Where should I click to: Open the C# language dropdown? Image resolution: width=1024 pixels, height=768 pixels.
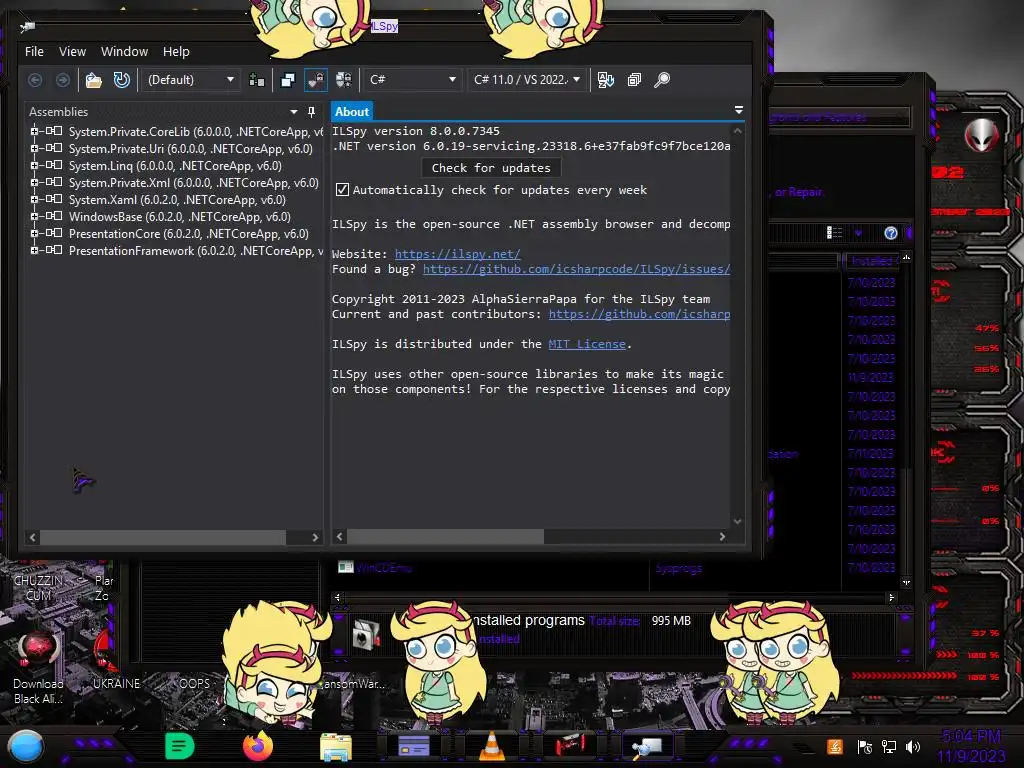412,80
